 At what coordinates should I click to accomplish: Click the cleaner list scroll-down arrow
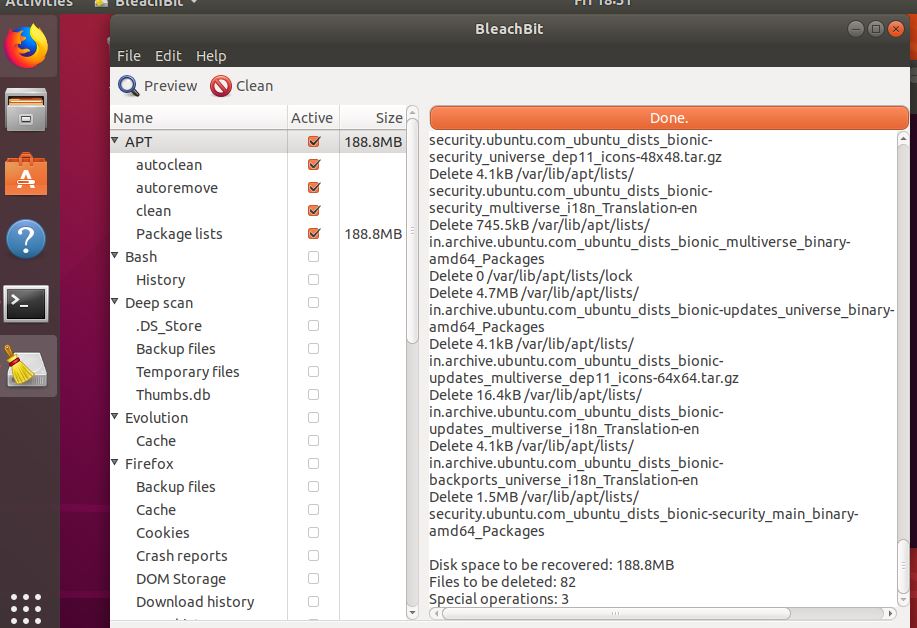(412, 613)
